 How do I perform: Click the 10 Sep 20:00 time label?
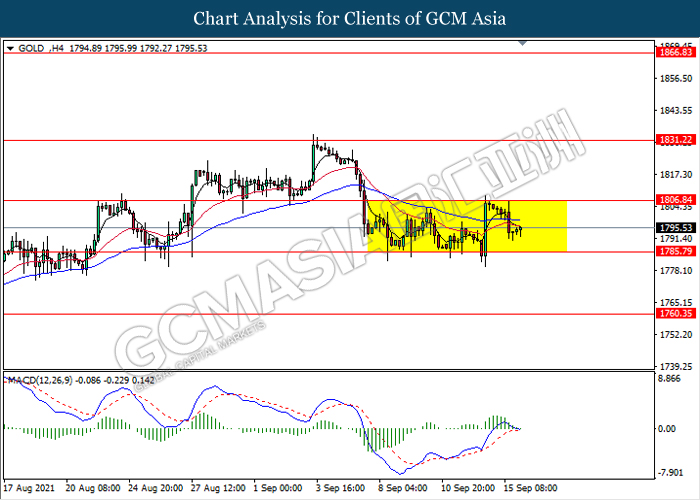coord(467,488)
